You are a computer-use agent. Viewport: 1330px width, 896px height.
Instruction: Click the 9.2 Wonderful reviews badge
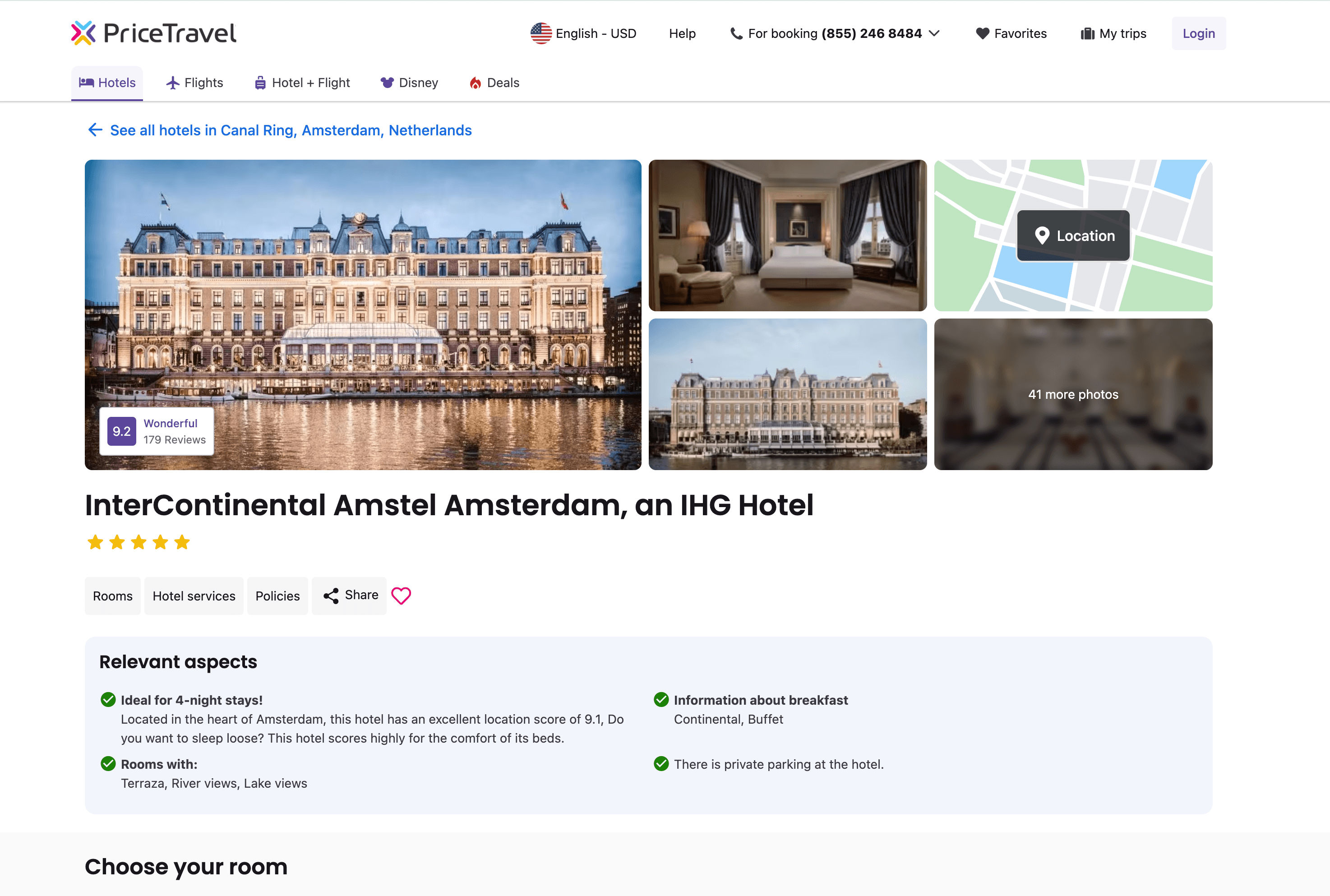[x=157, y=431]
